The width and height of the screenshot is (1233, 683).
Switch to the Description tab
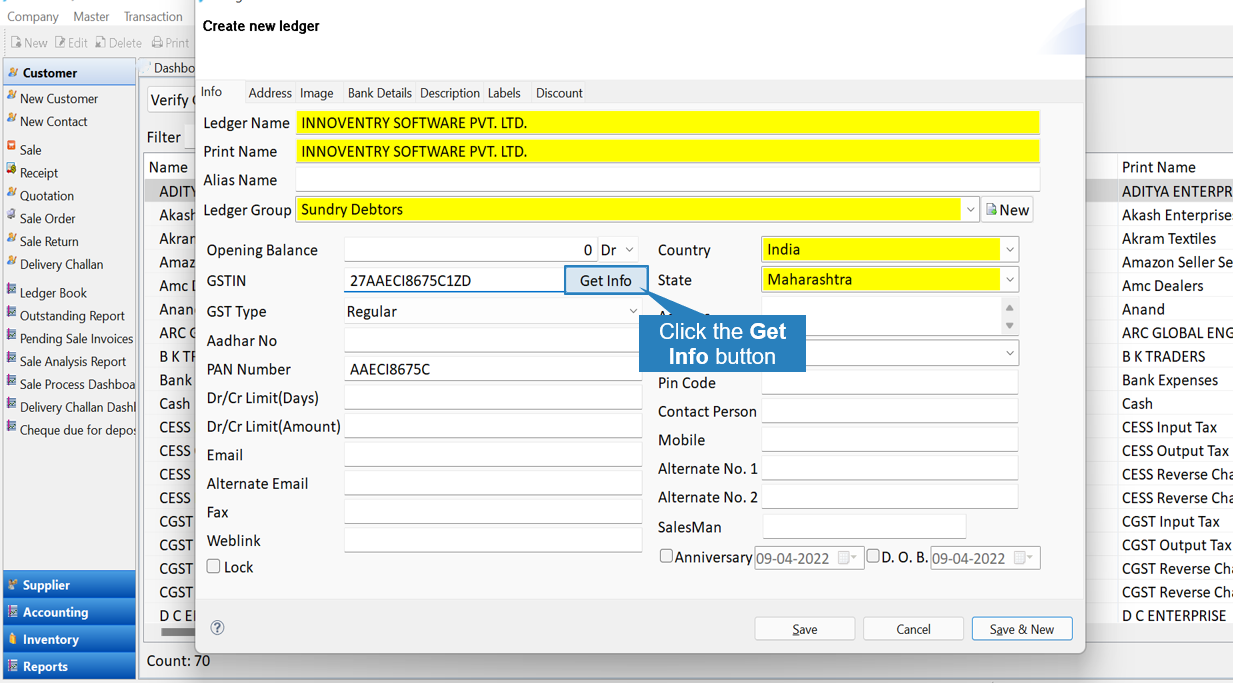pos(450,93)
